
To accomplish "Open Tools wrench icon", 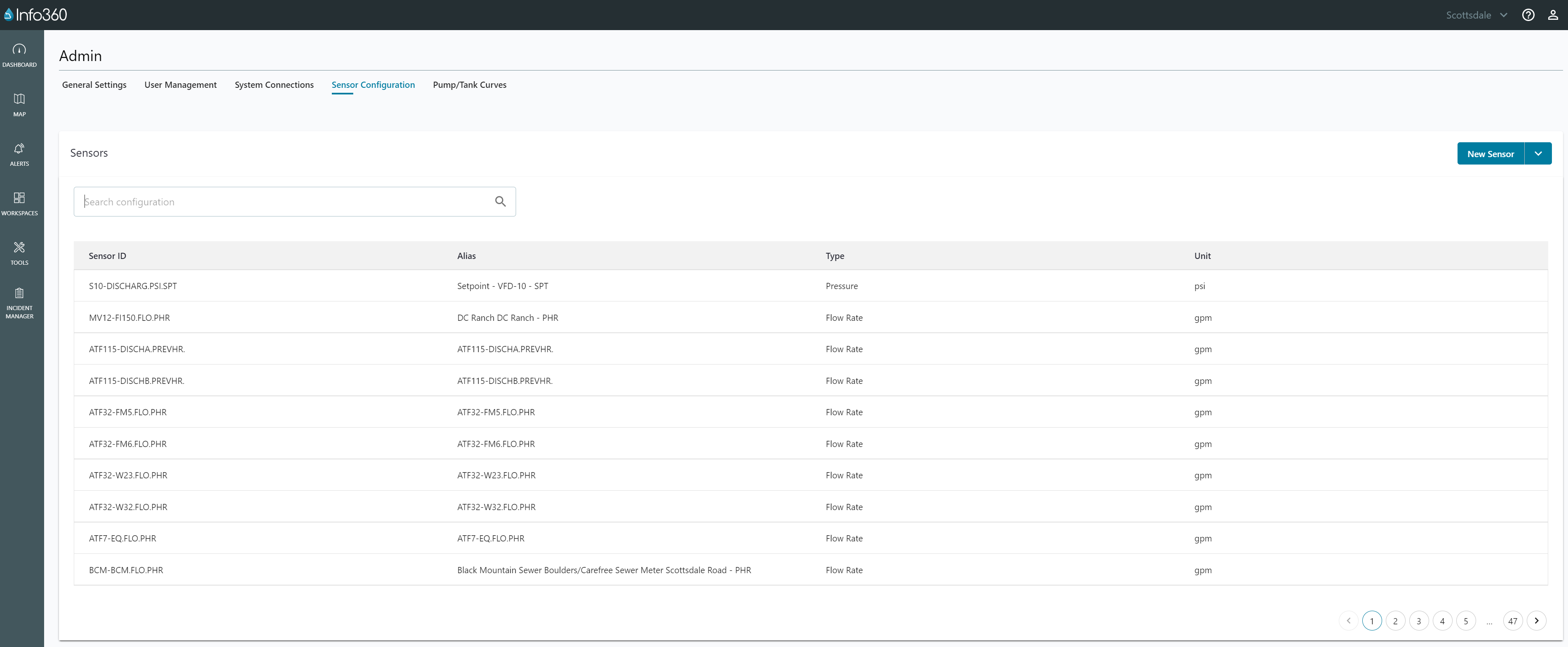I will [19, 252].
